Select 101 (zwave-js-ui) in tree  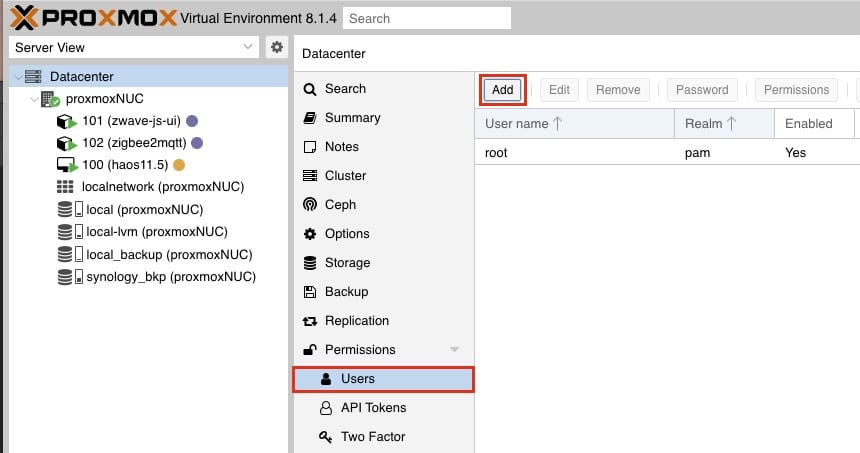tap(132, 121)
